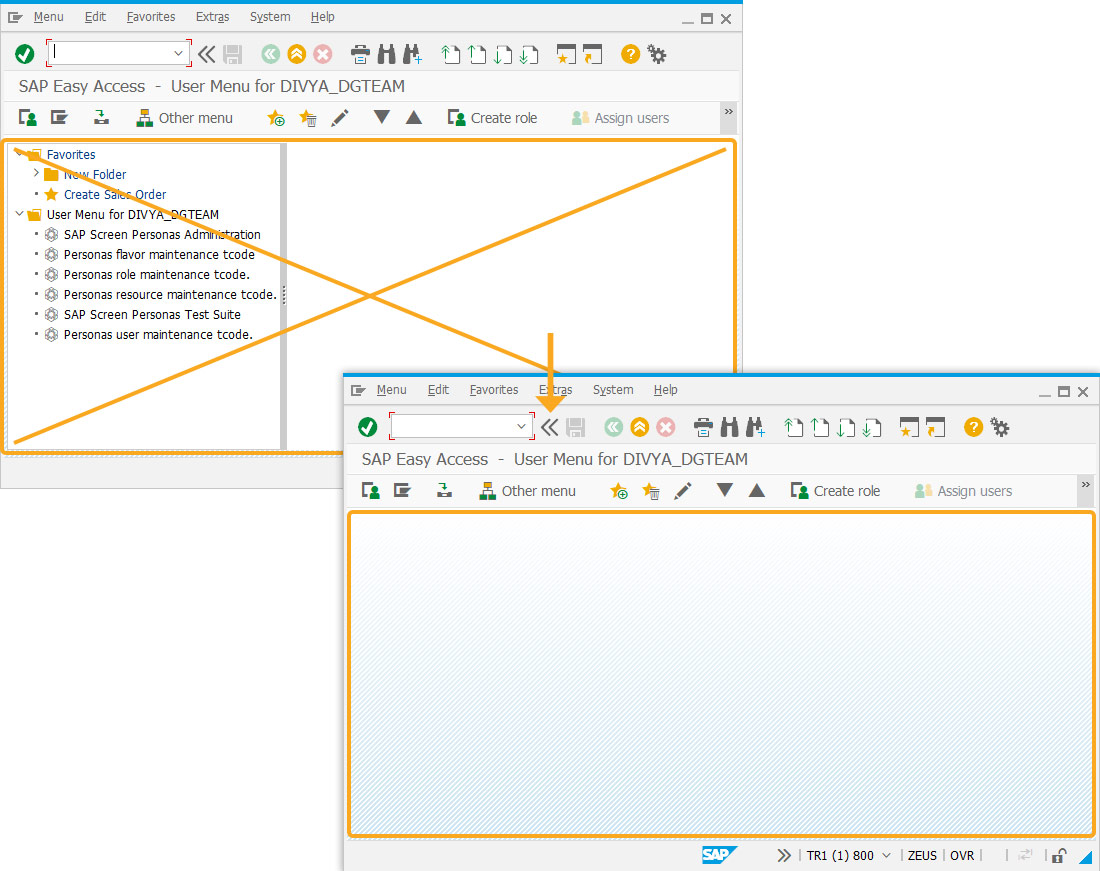
Task: Collapse User Menu for DIVYA_DGTEAM folder
Action: coord(20,213)
